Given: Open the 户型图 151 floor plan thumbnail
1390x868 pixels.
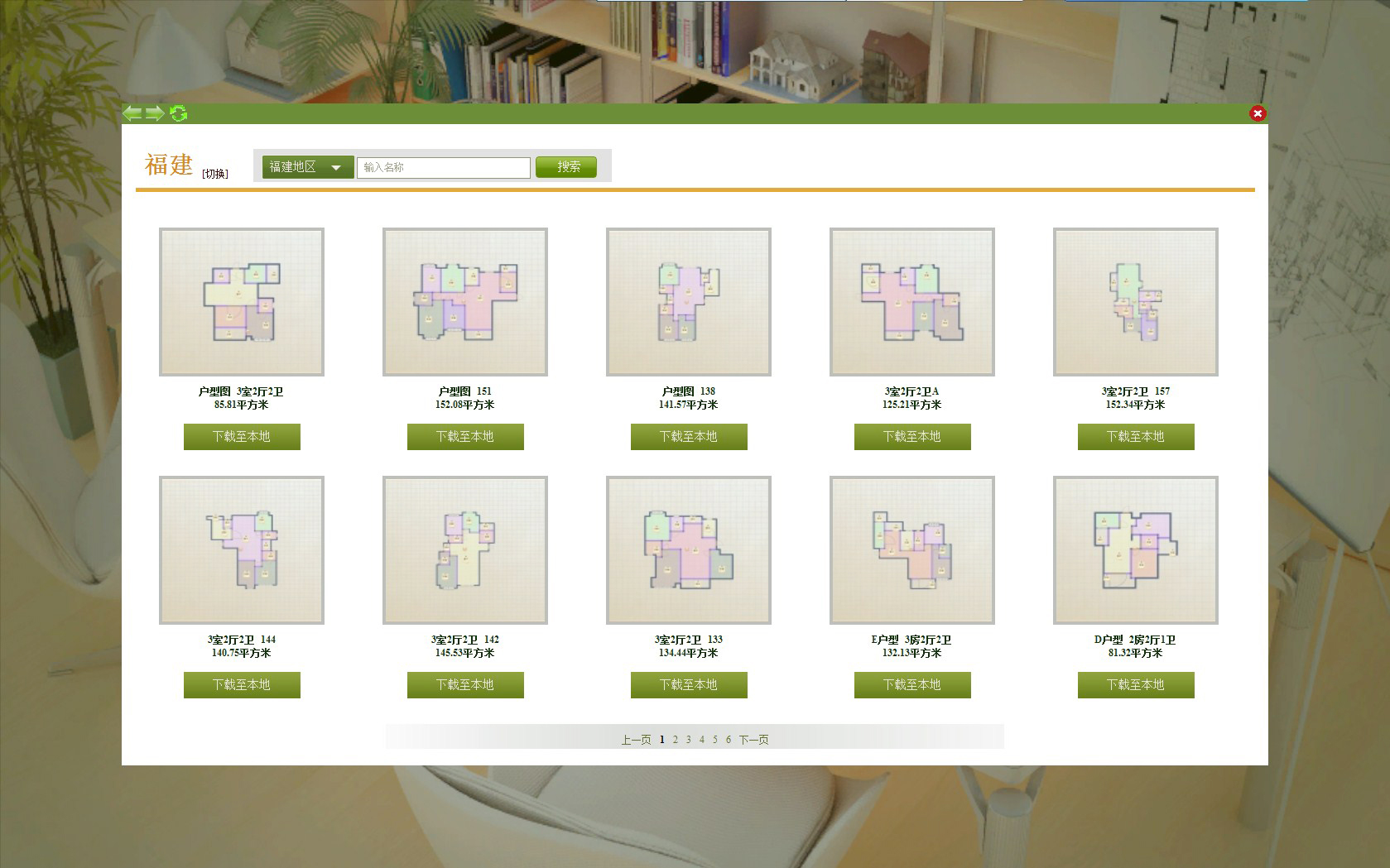Looking at the screenshot, I should click(465, 302).
